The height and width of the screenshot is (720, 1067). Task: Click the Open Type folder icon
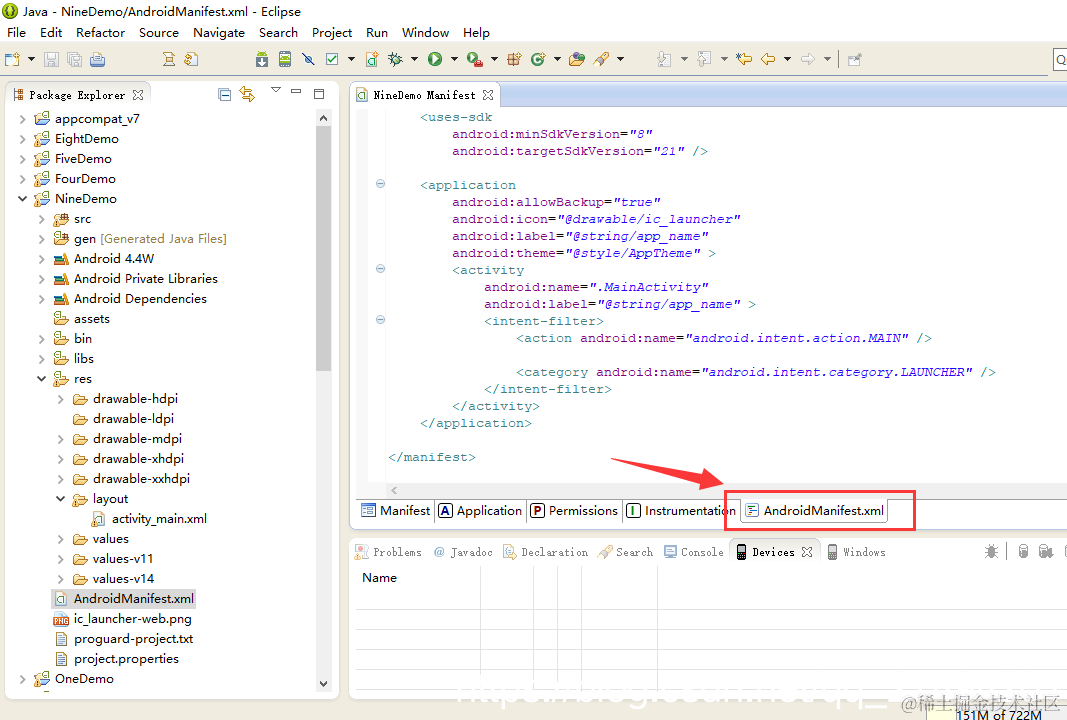click(577, 59)
